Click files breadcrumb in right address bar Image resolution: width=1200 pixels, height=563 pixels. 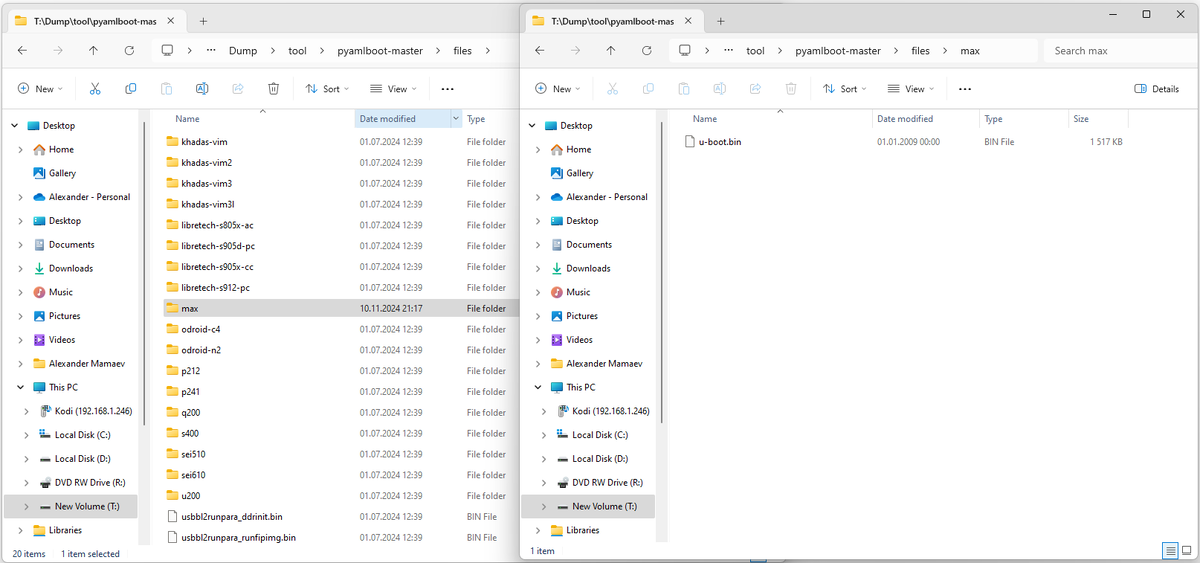point(921,50)
